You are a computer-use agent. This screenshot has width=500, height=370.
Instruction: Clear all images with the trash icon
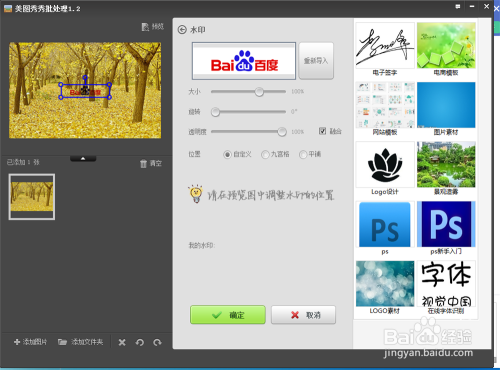pos(143,163)
